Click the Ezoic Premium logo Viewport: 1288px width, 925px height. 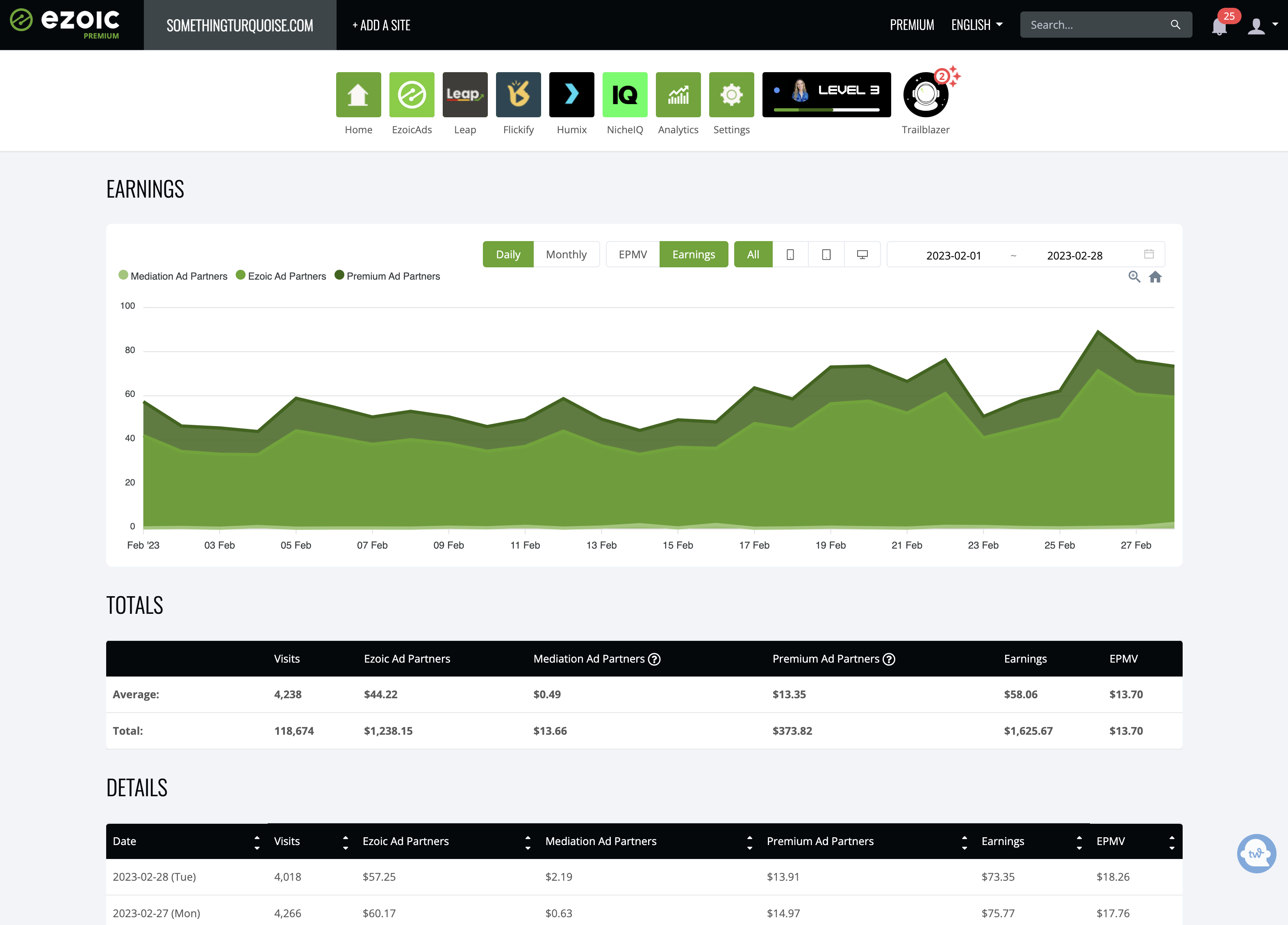coord(64,24)
